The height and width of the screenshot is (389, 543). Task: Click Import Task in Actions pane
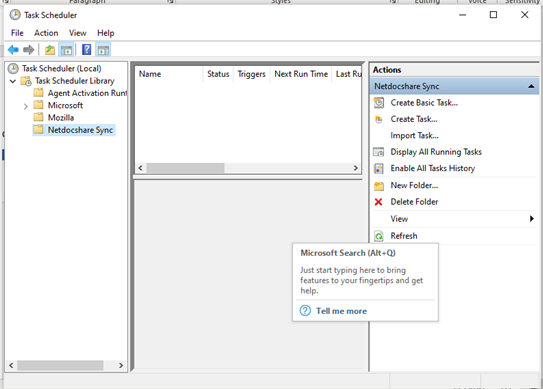[x=415, y=136]
